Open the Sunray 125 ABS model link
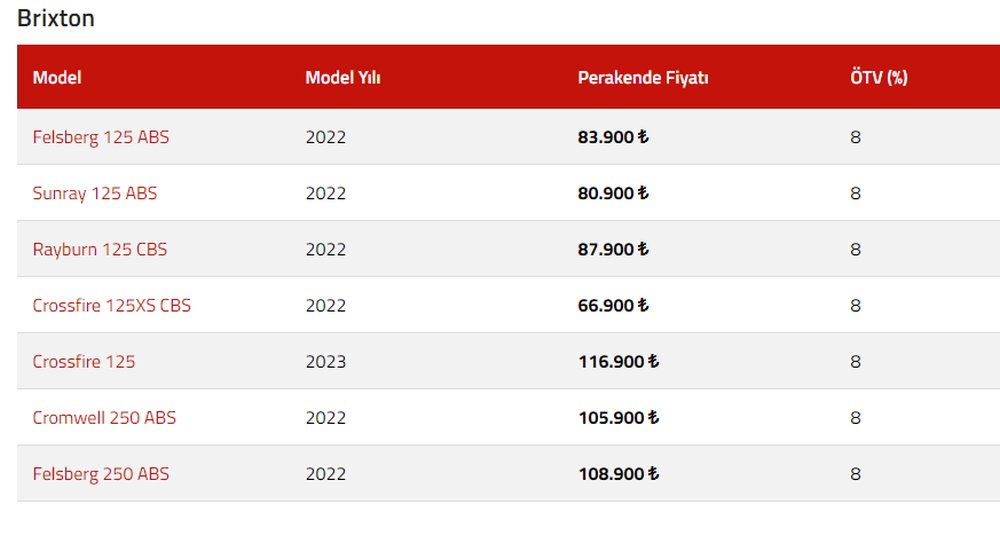This screenshot has width=1000, height=536. point(94,193)
